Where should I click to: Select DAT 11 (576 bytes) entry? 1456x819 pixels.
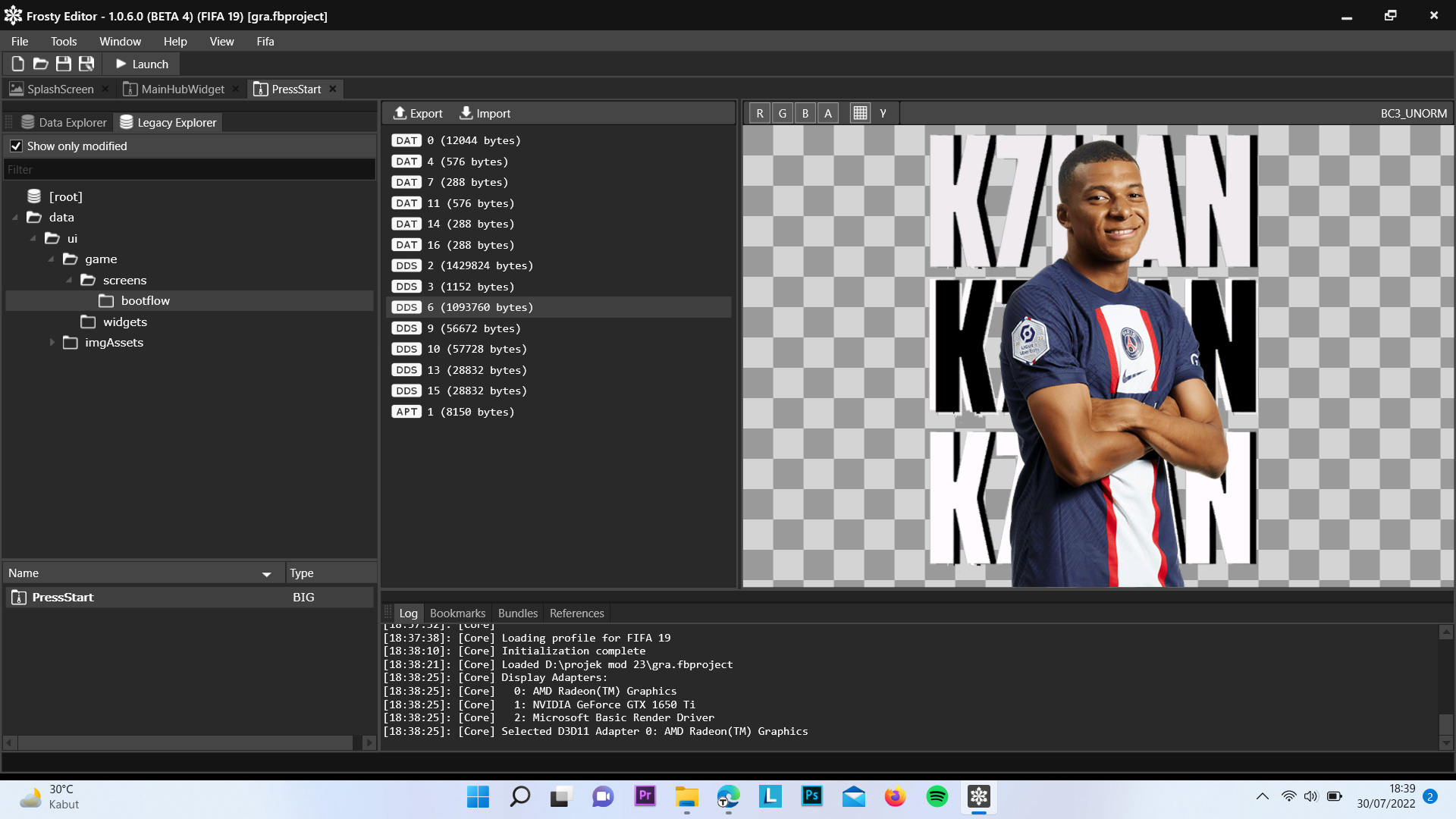tap(560, 203)
